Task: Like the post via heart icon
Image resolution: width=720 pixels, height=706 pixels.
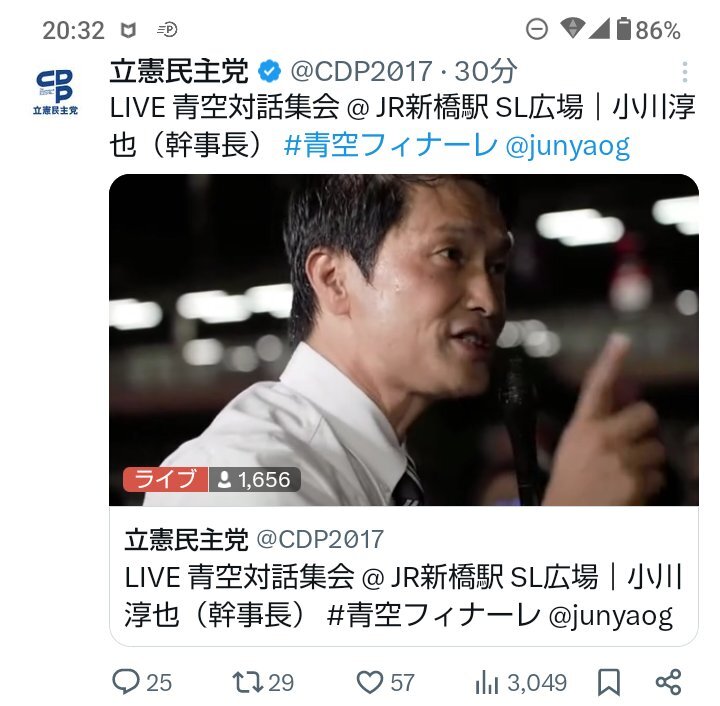Action: 370,682
